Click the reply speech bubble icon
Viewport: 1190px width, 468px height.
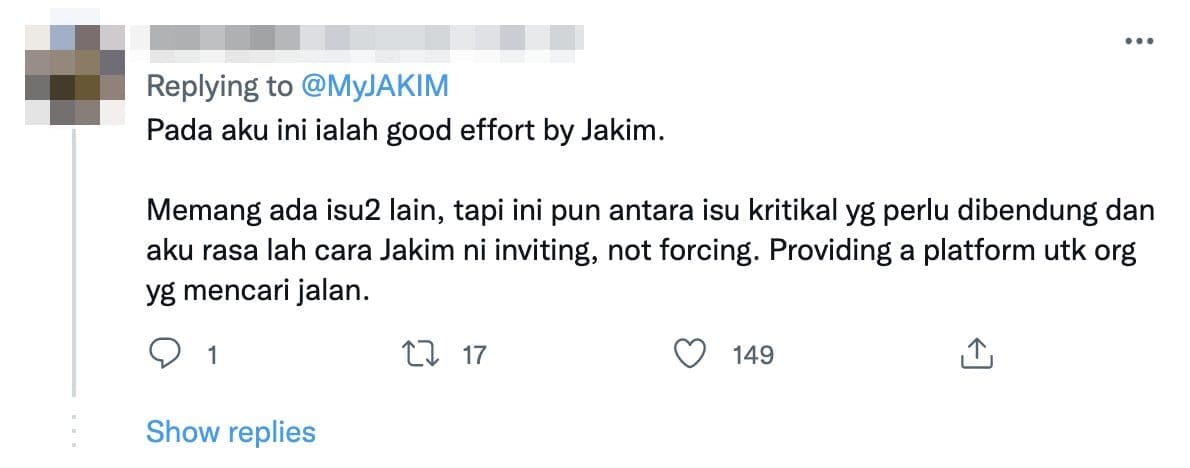(x=164, y=354)
